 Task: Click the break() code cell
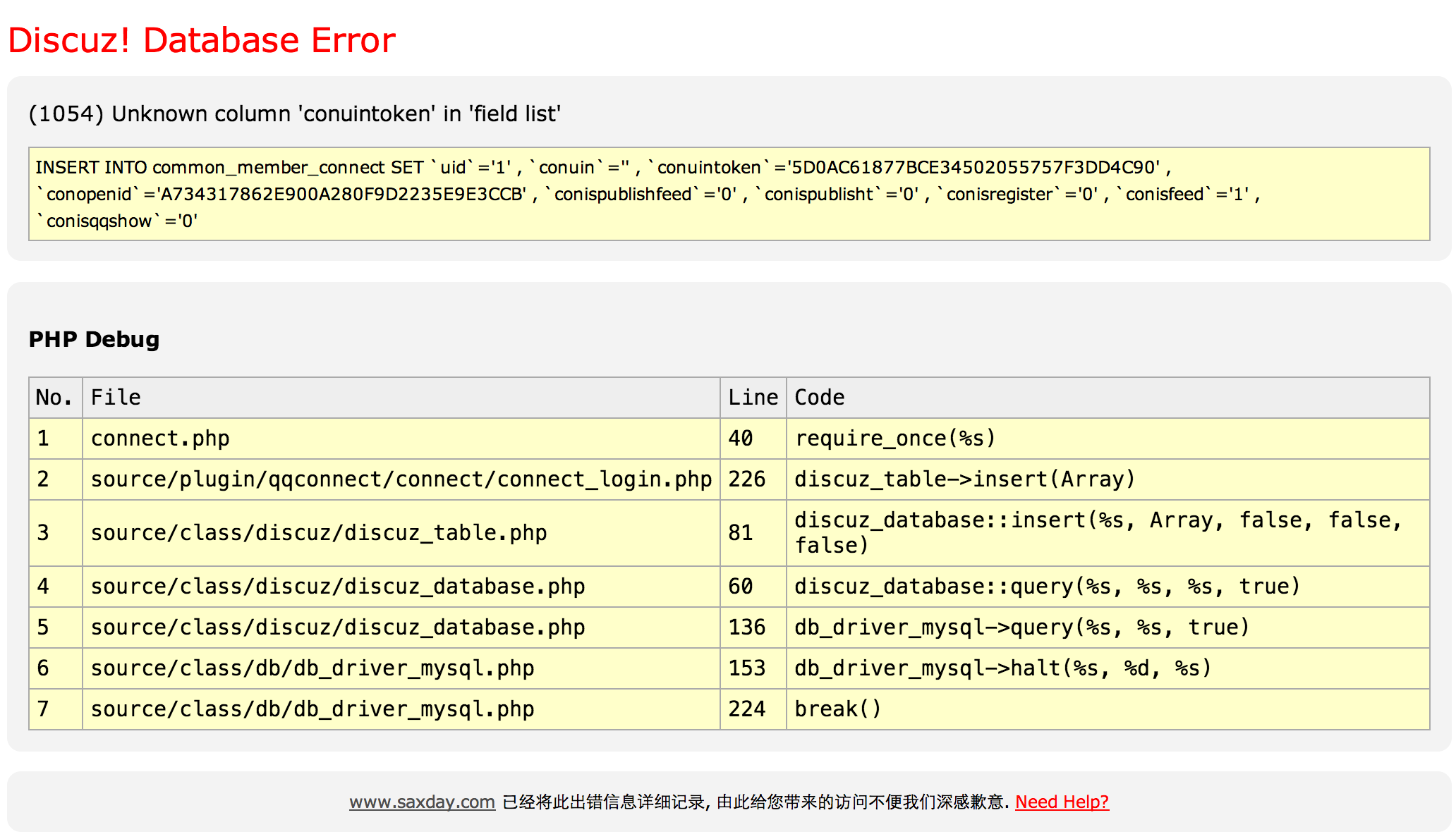(838, 709)
